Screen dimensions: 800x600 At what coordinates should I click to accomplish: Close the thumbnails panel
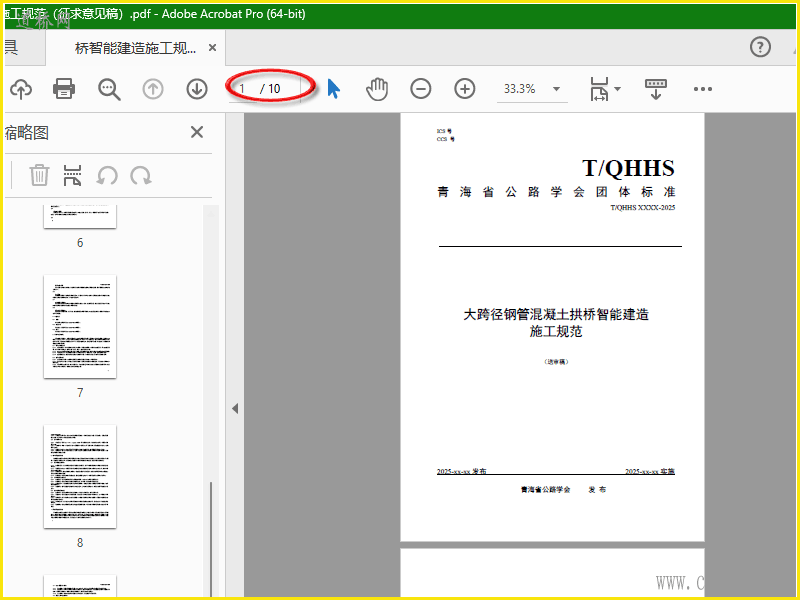point(197,132)
